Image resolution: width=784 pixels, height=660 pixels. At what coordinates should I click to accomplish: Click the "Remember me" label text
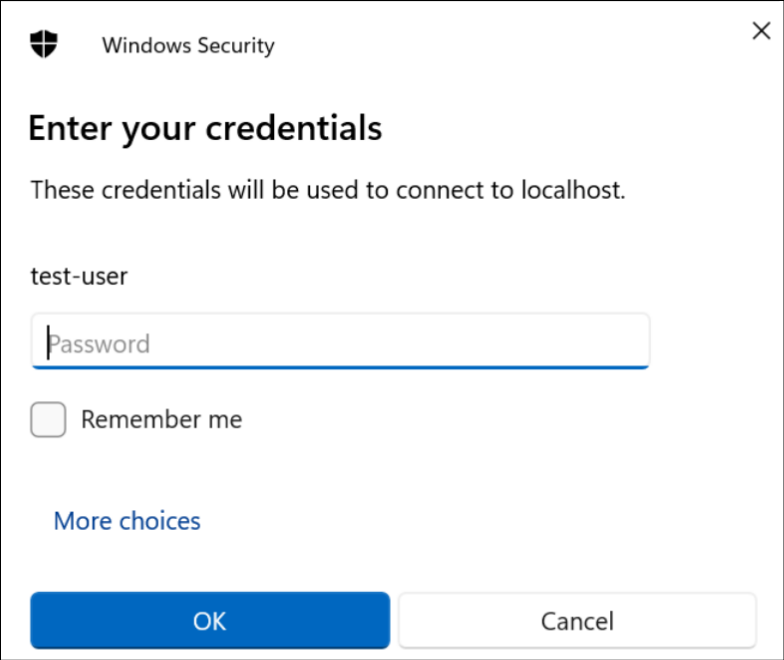[x=161, y=419]
